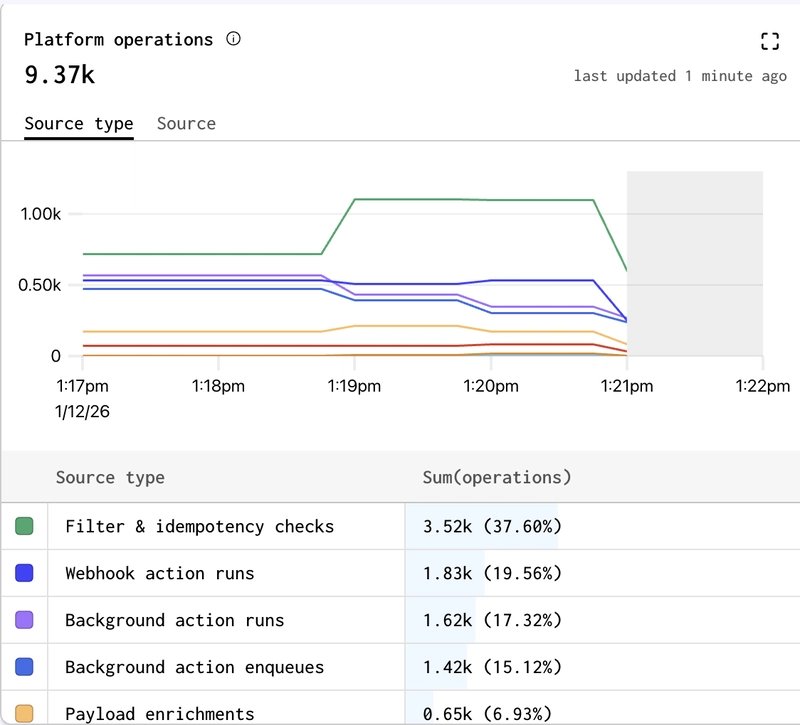
Task: Click the Webhook action runs color swatch
Action: 25,573
